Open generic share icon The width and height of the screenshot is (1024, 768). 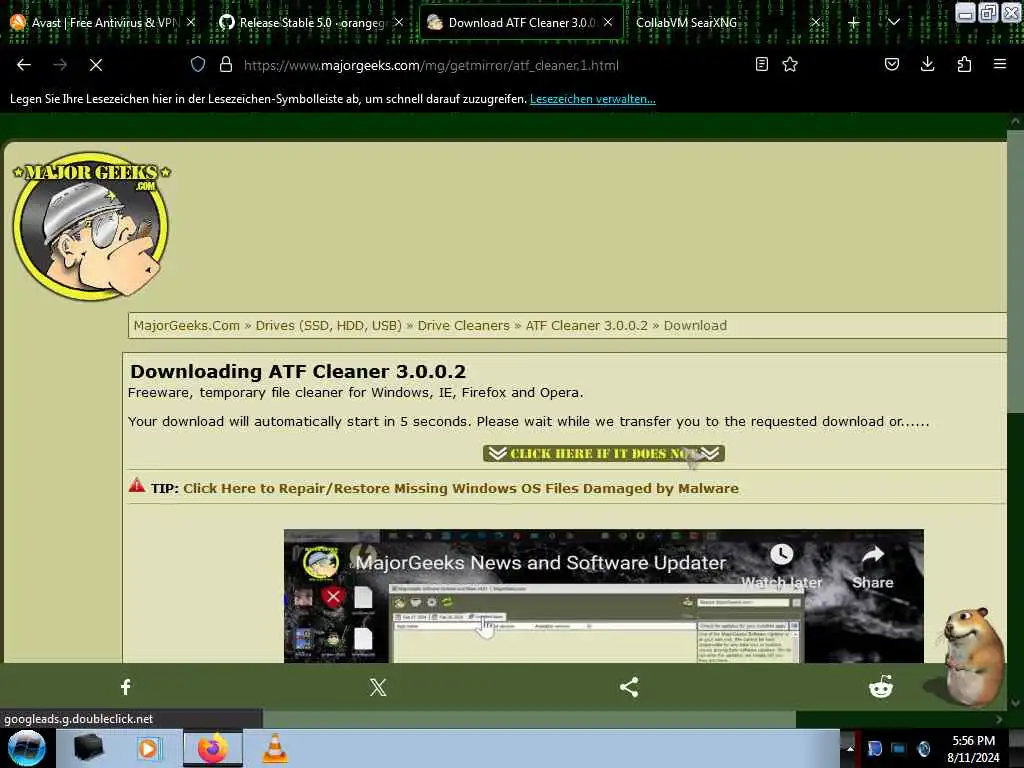629,687
